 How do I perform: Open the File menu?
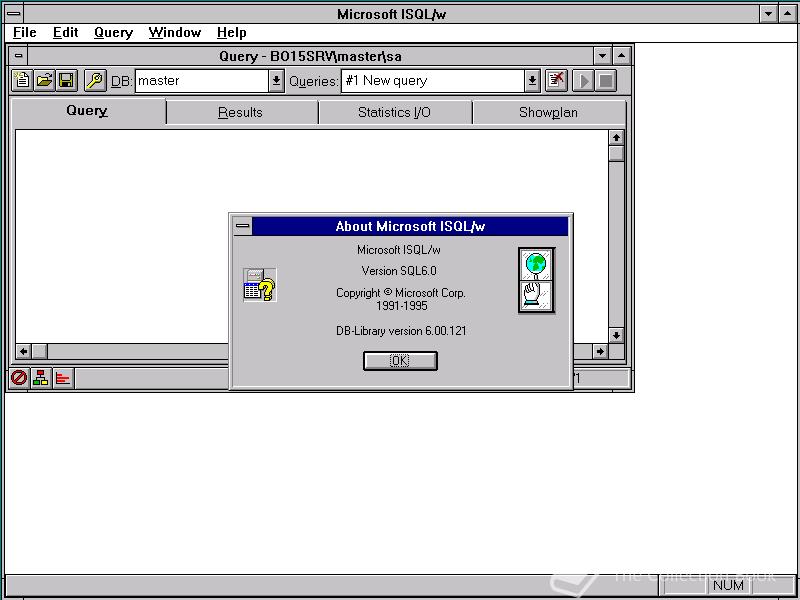point(24,33)
